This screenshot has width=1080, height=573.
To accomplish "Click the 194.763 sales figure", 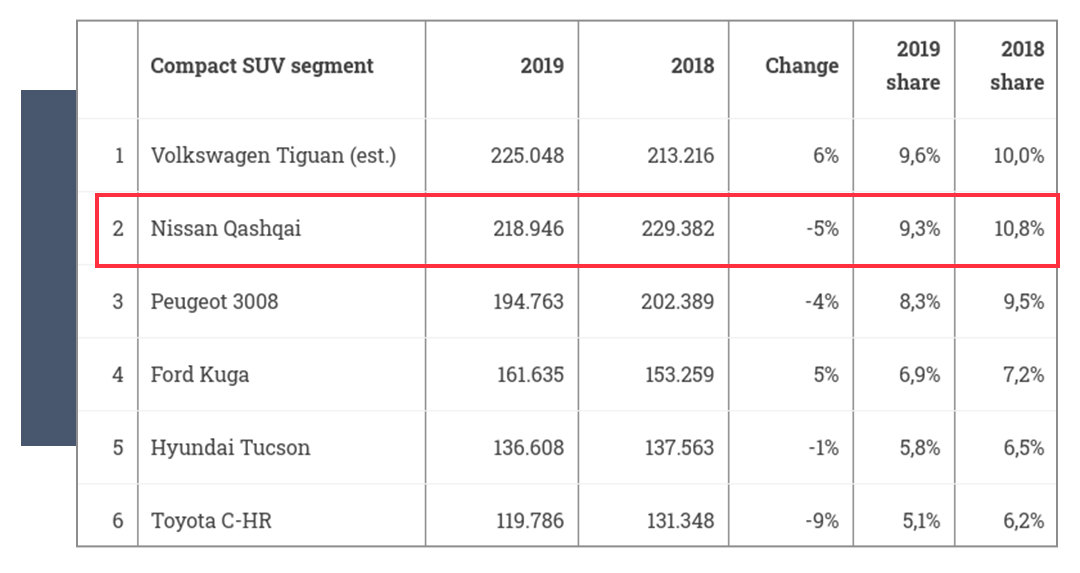I will click(x=527, y=301).
